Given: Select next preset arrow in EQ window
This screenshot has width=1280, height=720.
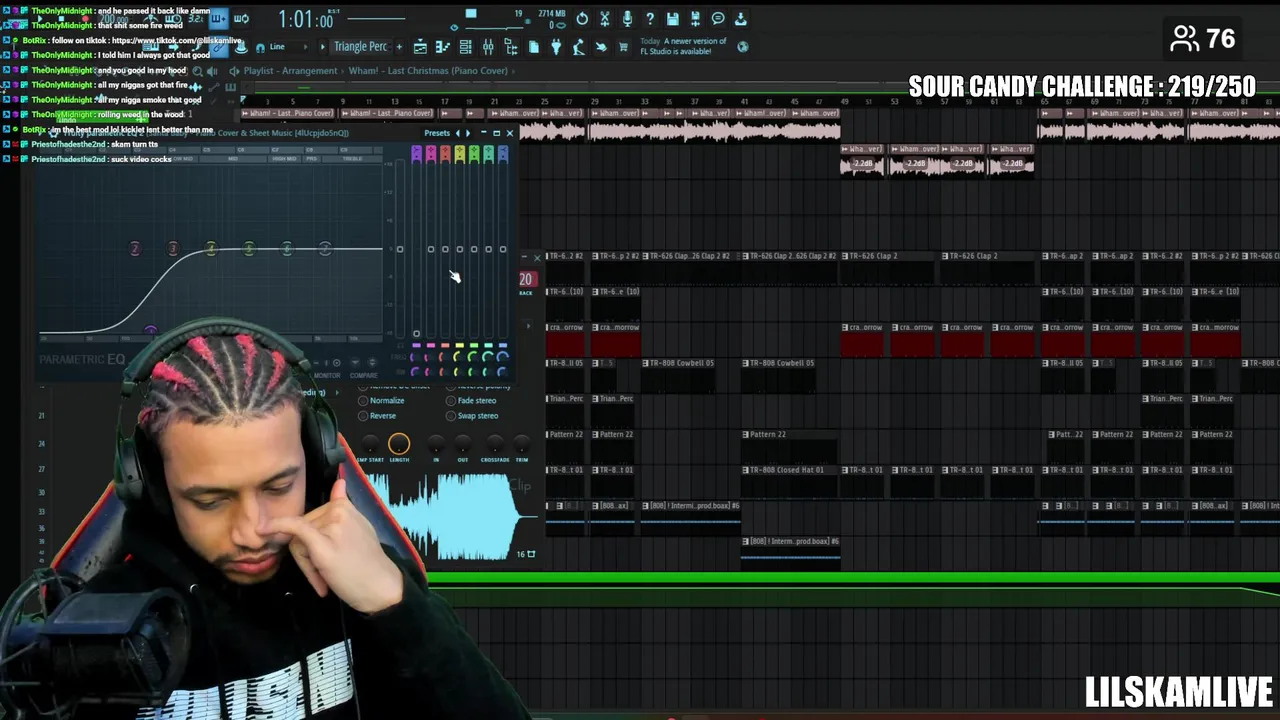Looking at the screenshot, I should point(468,132).
